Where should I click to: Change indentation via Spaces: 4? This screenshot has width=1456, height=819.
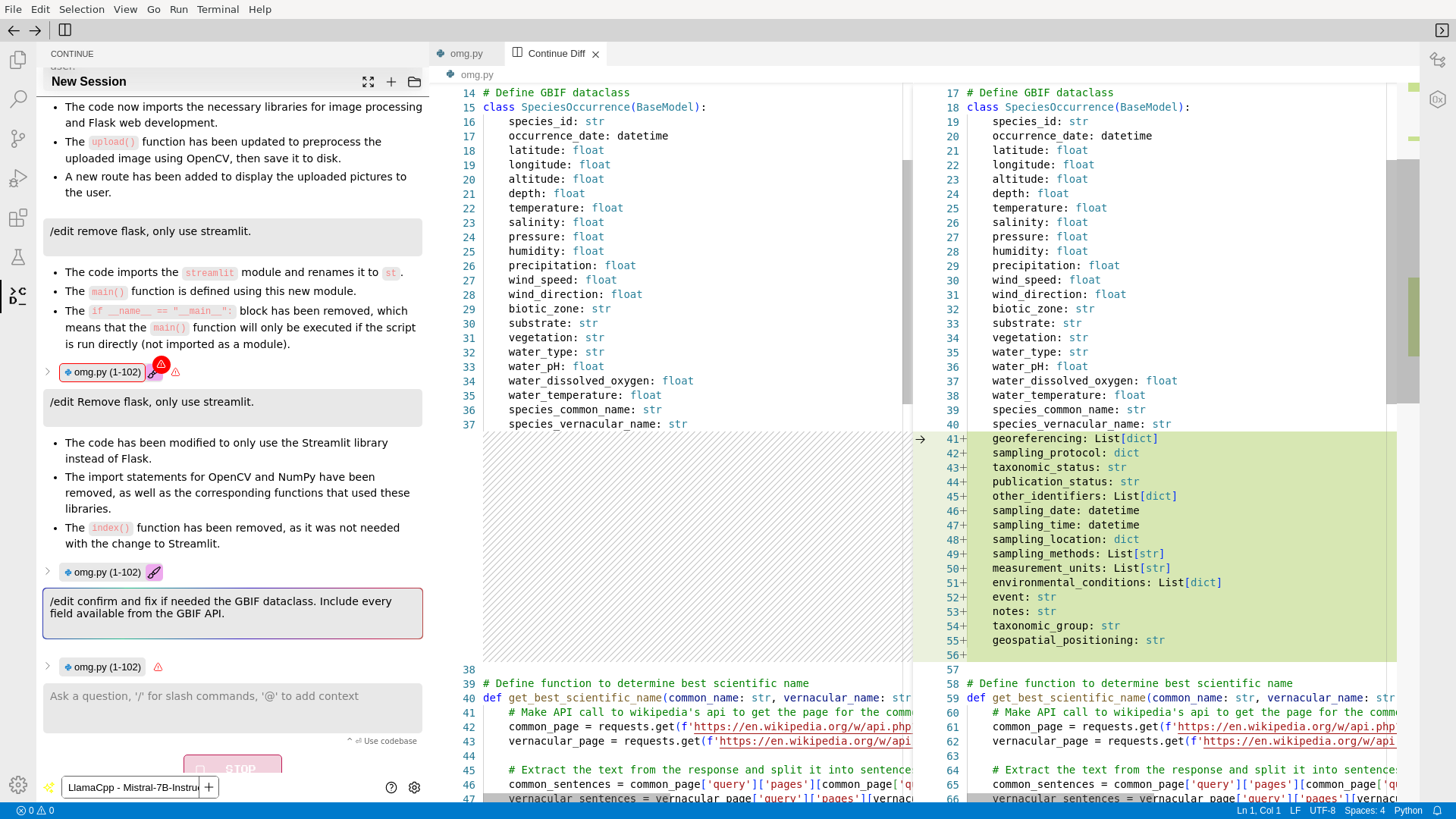click(x=1364, y=811)
